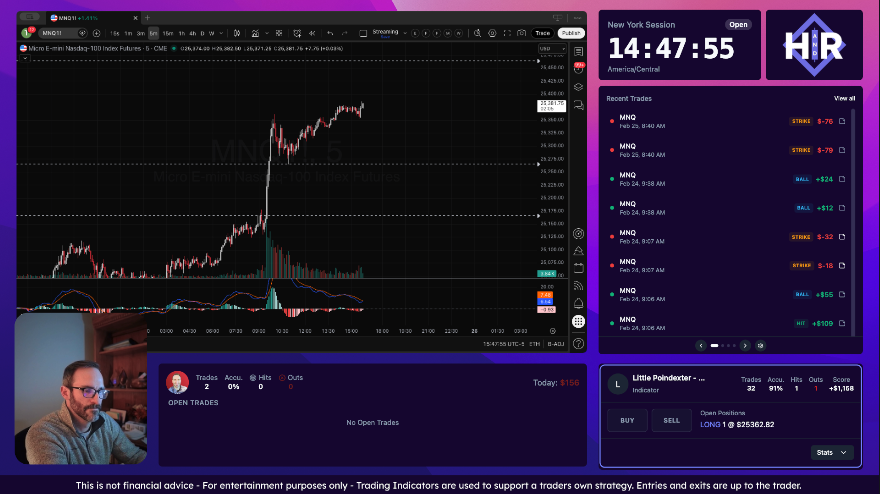The image size is (880, 494).
Task: Take a snapshot with the camera icon
Action: coord(522,33)
